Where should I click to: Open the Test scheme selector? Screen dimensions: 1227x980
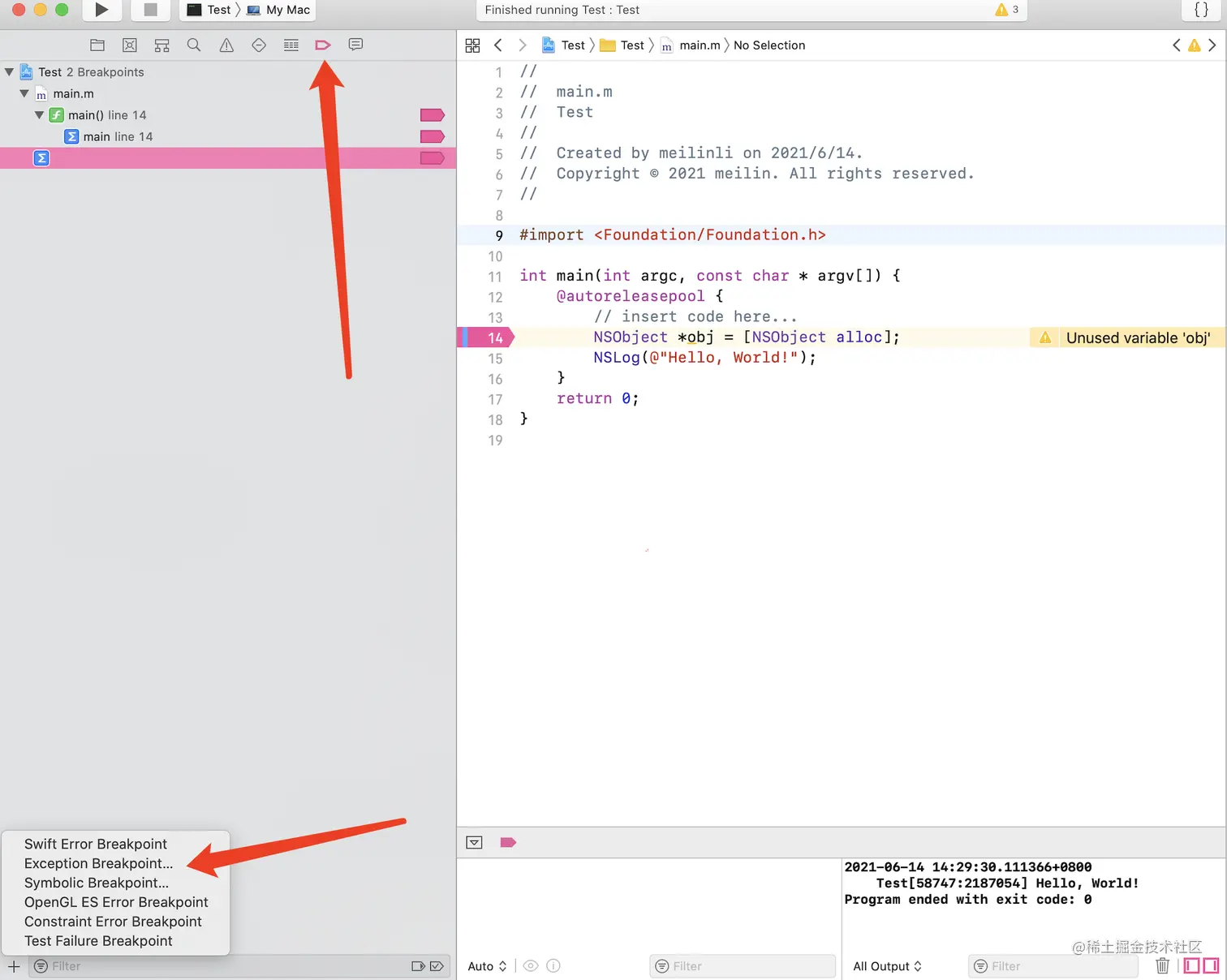(x=209, y=10)
